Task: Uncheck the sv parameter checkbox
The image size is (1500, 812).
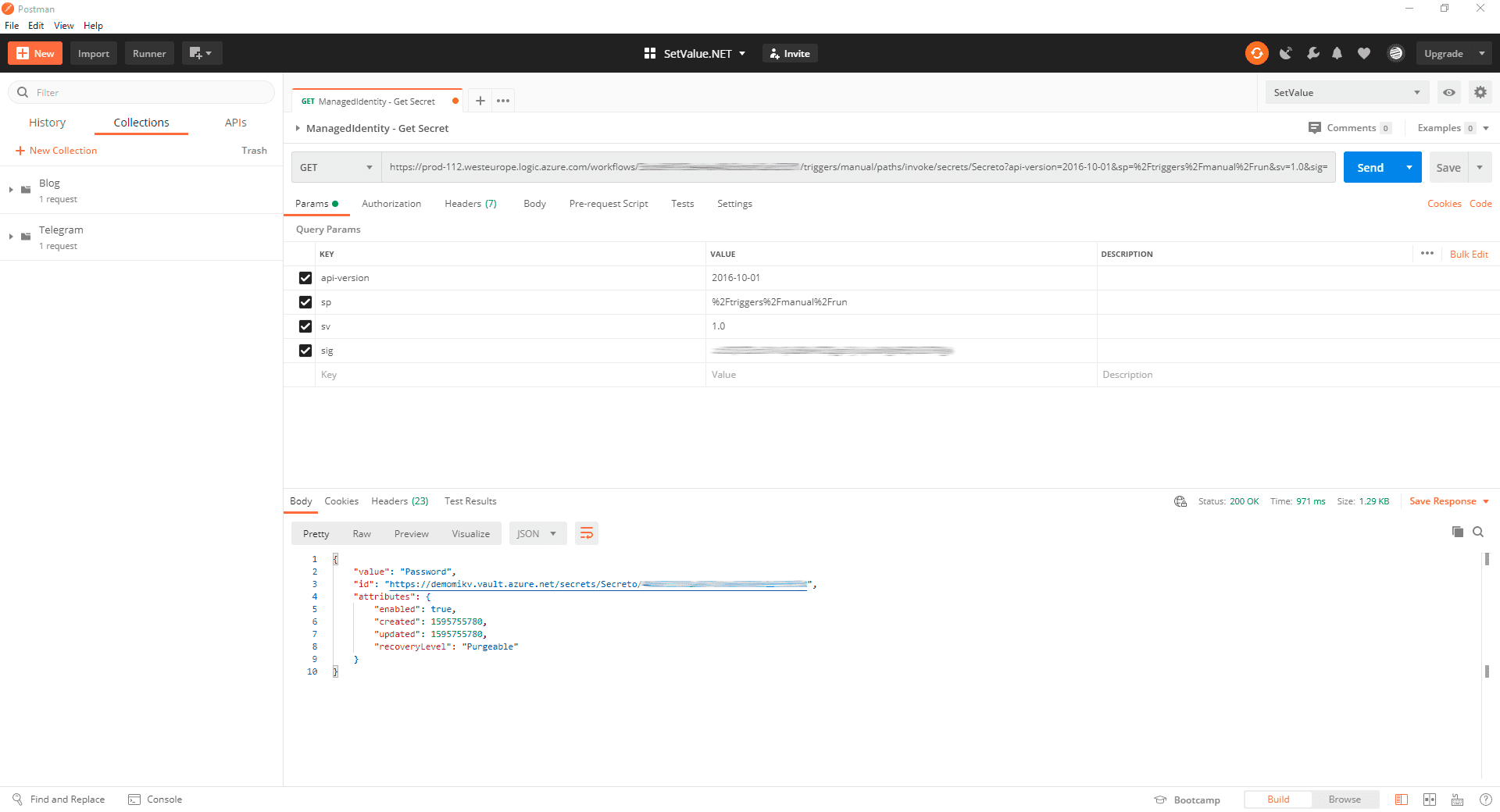Action: (x=305, y=326)
